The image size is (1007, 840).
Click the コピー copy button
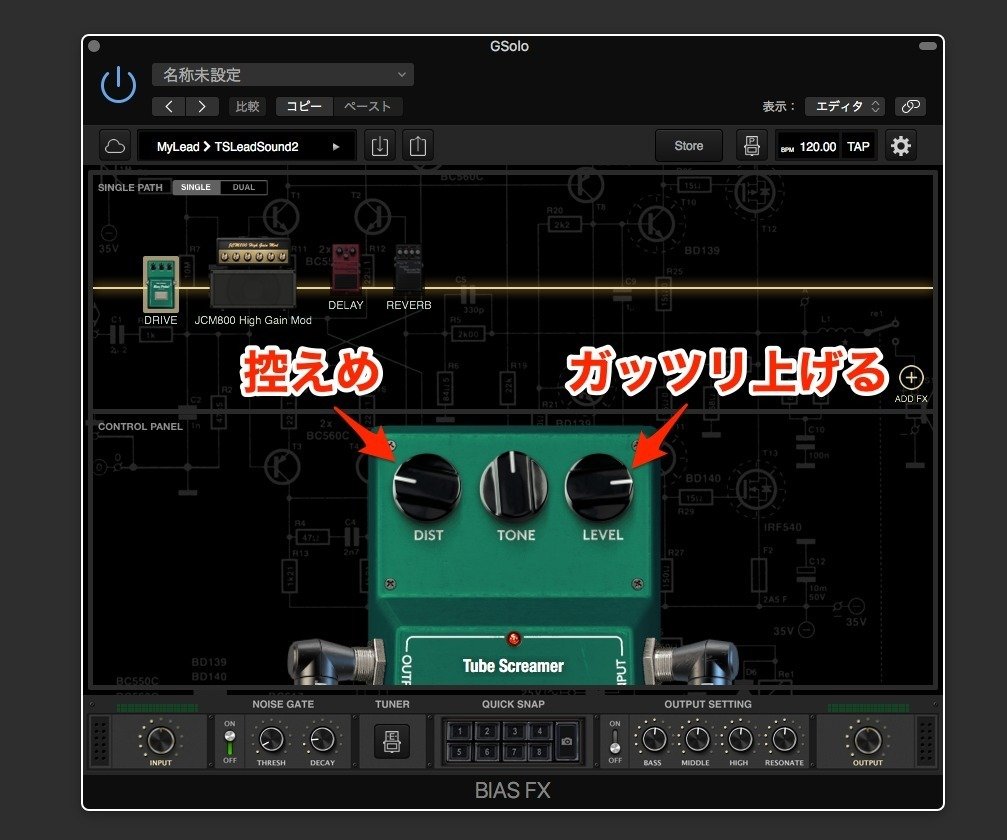(304, 107)
